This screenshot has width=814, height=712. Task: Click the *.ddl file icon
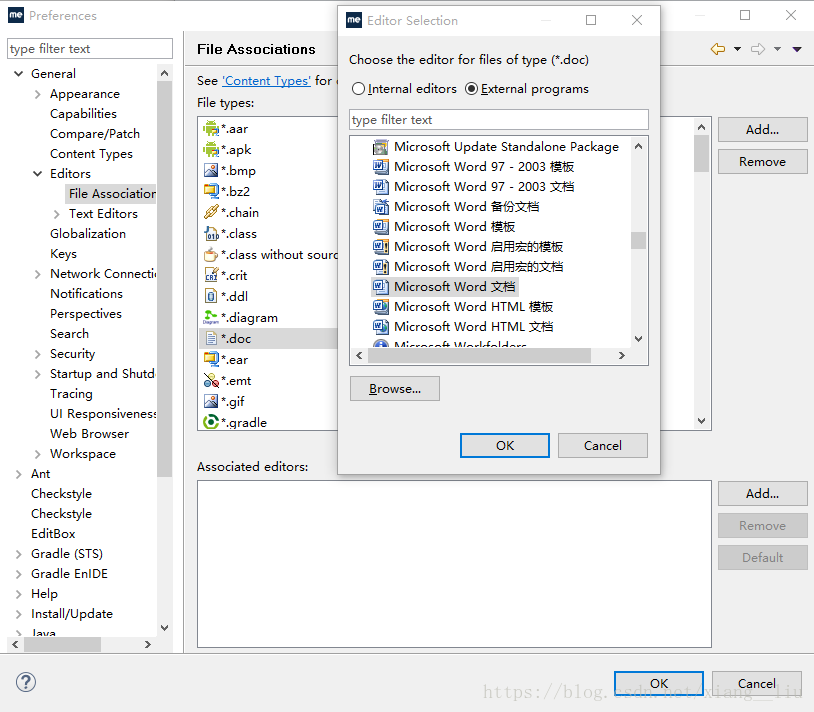pyautogui.click(x=211, y=296)
